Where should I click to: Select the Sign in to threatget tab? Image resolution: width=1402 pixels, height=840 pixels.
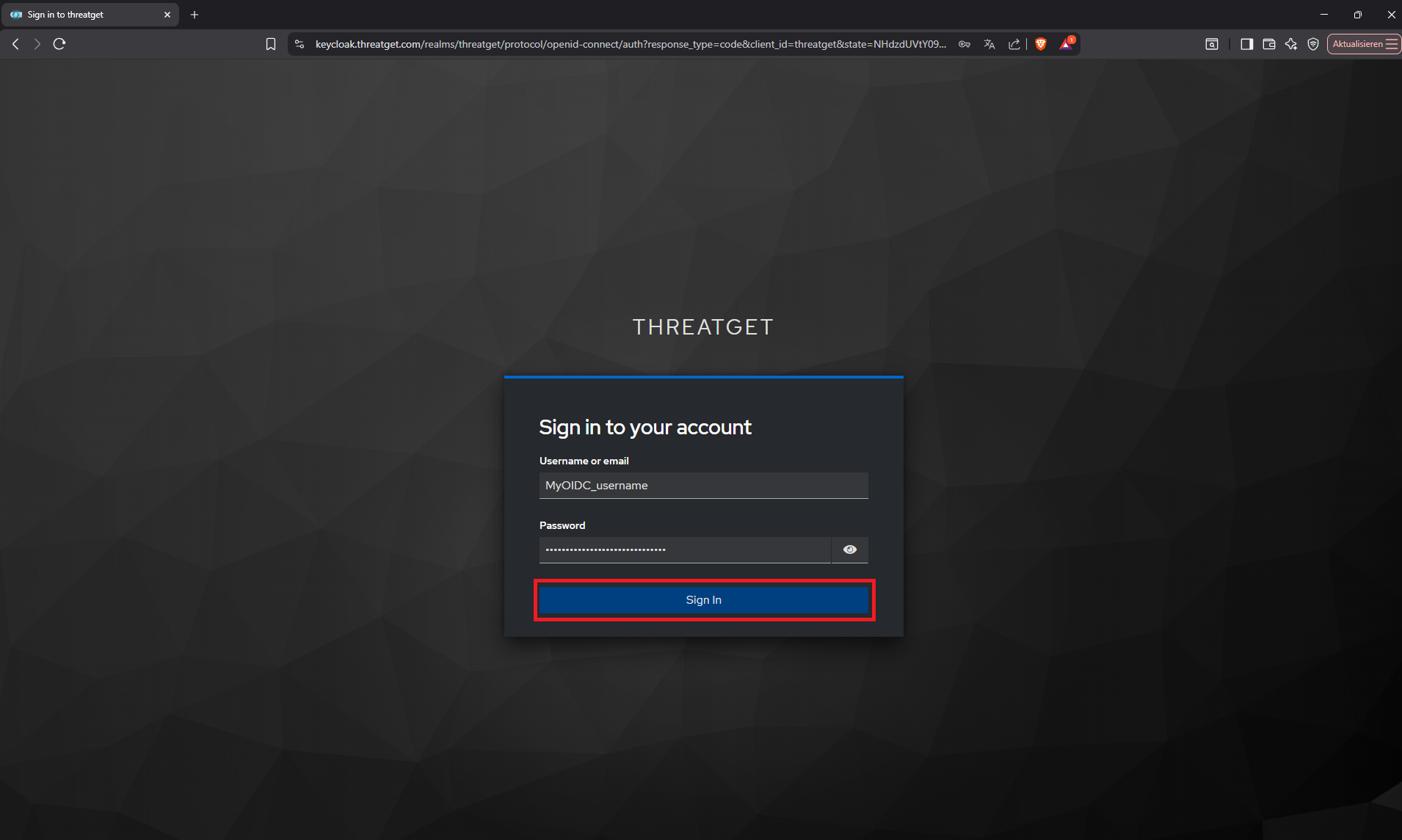[x=81, y=14]
